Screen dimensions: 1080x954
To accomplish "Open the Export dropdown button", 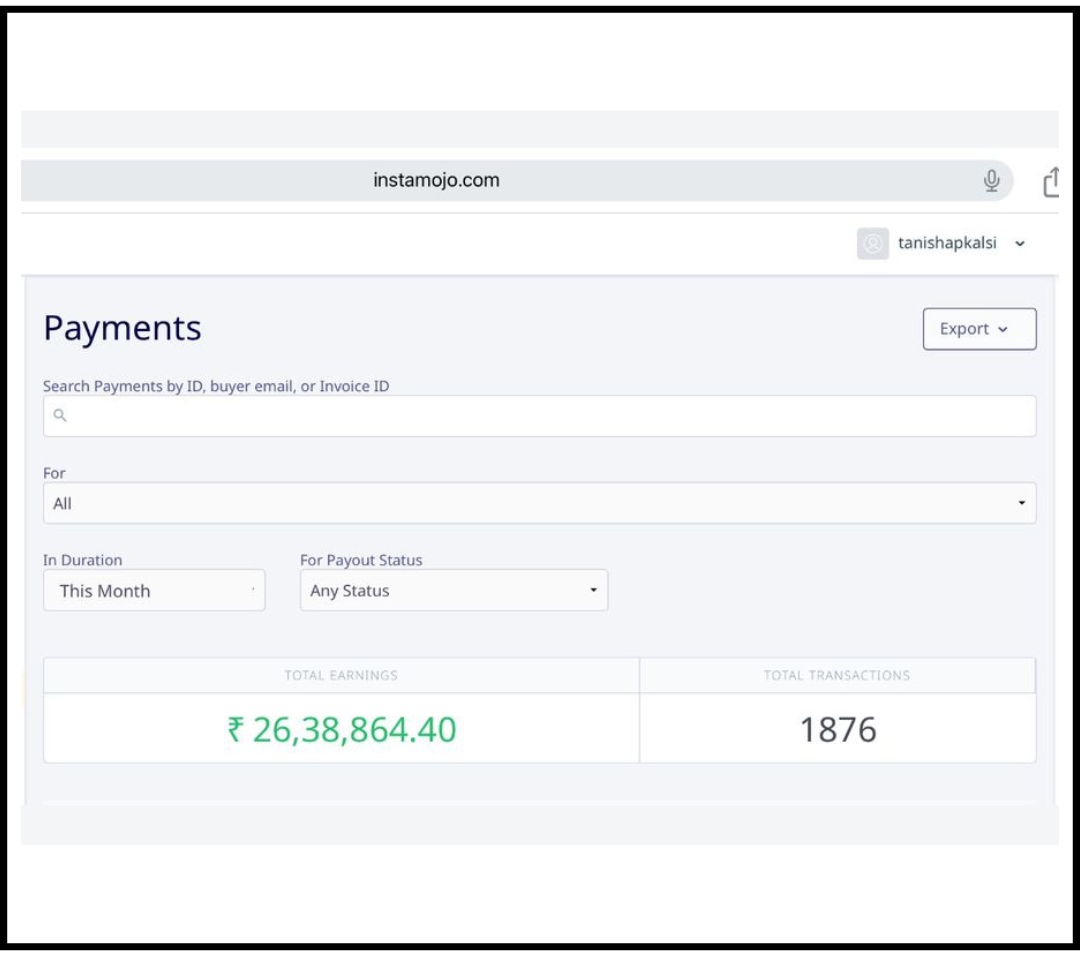I will tap(979, 329).
